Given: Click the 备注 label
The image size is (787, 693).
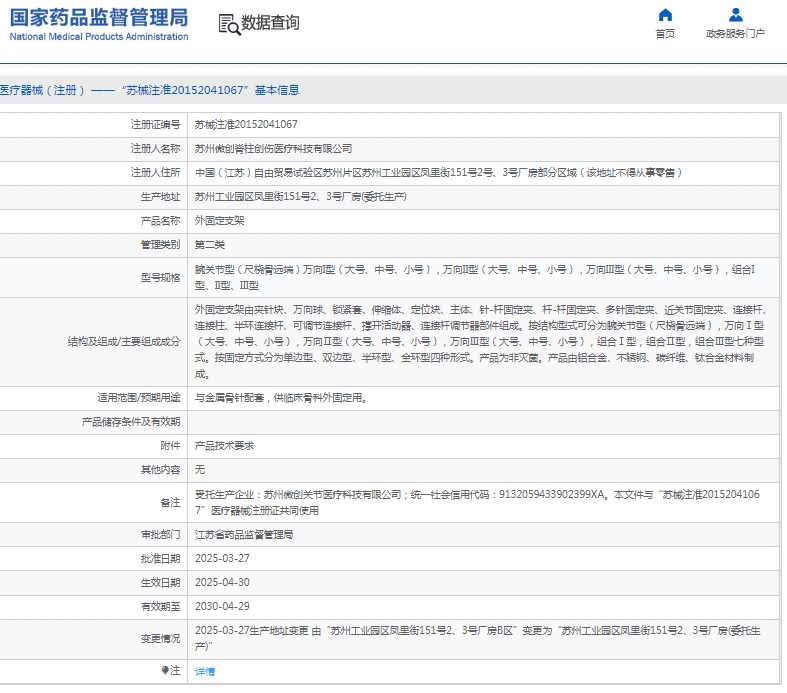Looking at the screenshot, I should point(170,502).
